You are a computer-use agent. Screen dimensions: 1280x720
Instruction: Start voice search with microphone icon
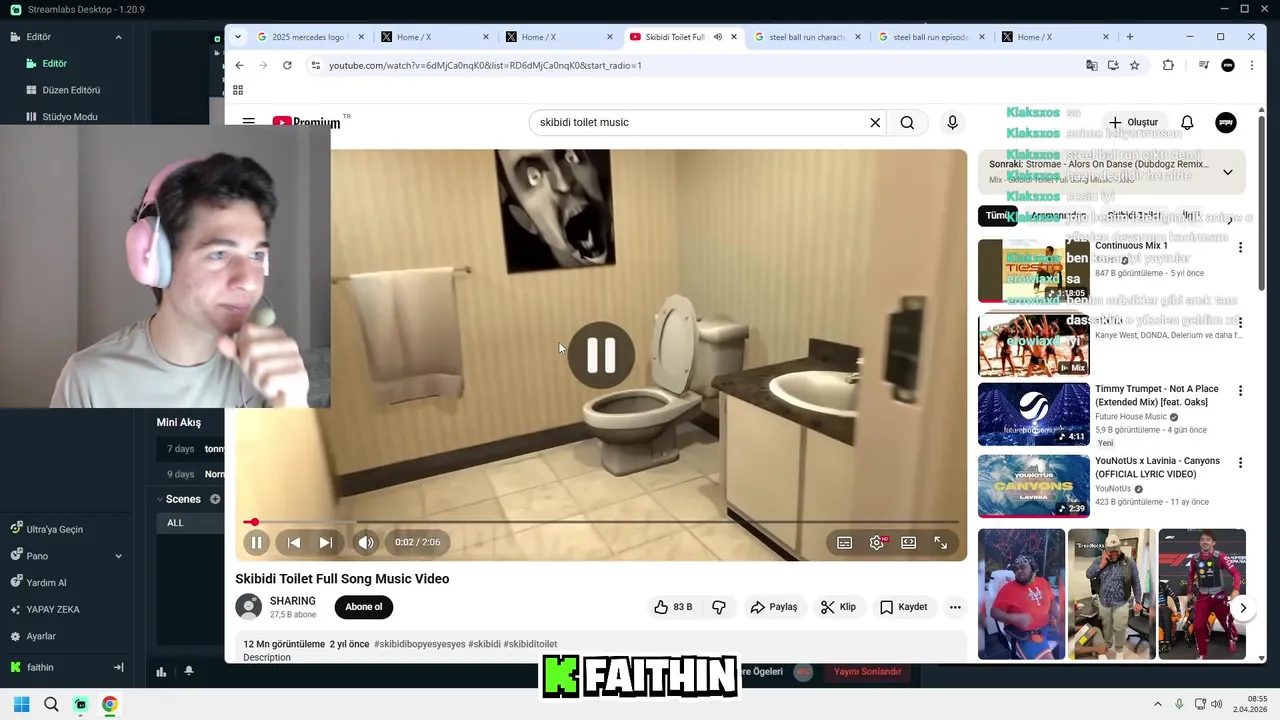pyautogui.click(x=952, y=122)
